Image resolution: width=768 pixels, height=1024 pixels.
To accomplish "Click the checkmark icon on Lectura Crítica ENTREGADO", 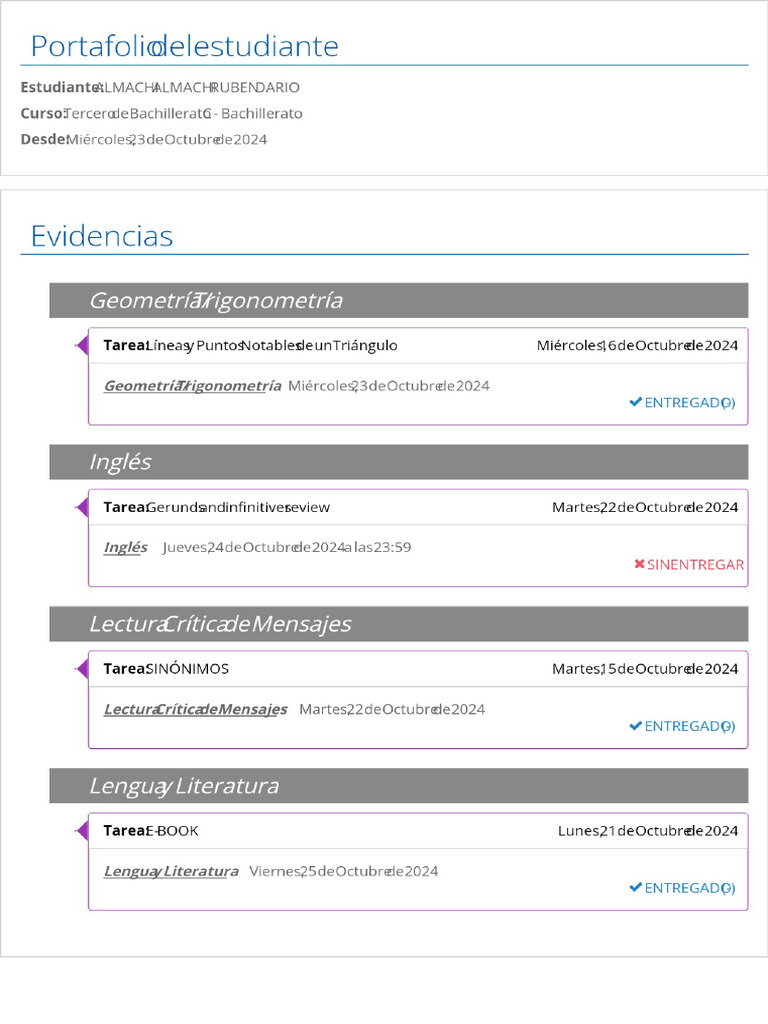I will click(x=635, y=726).
